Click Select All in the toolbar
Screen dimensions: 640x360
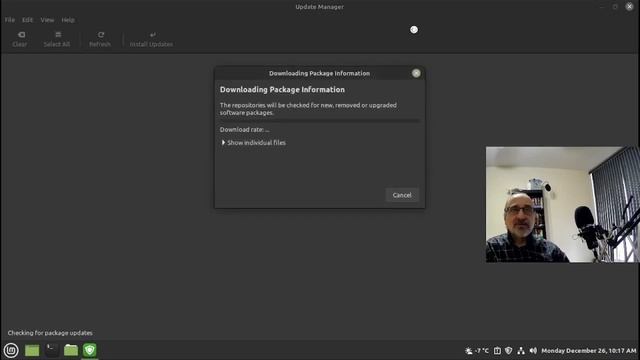coord(57,39)
